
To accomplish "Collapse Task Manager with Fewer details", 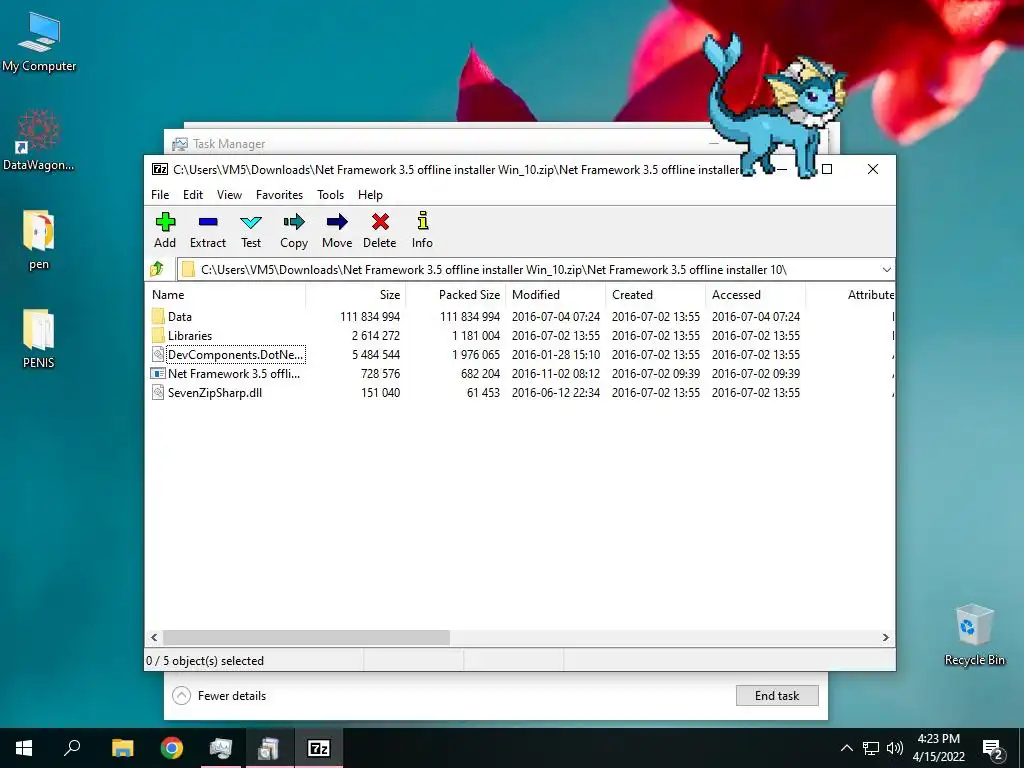I will (219, 696).
